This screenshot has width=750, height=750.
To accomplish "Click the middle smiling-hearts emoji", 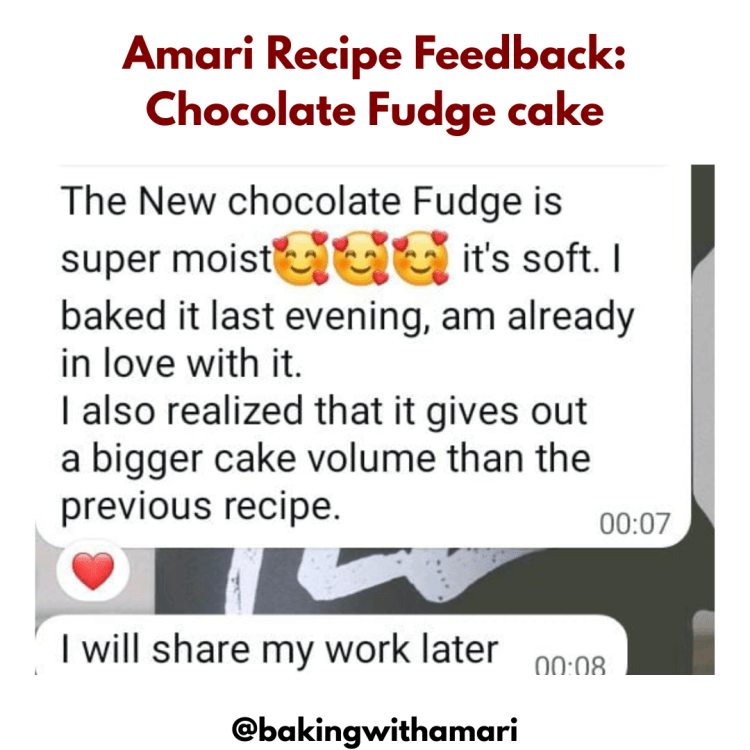I will pos(361,258).
